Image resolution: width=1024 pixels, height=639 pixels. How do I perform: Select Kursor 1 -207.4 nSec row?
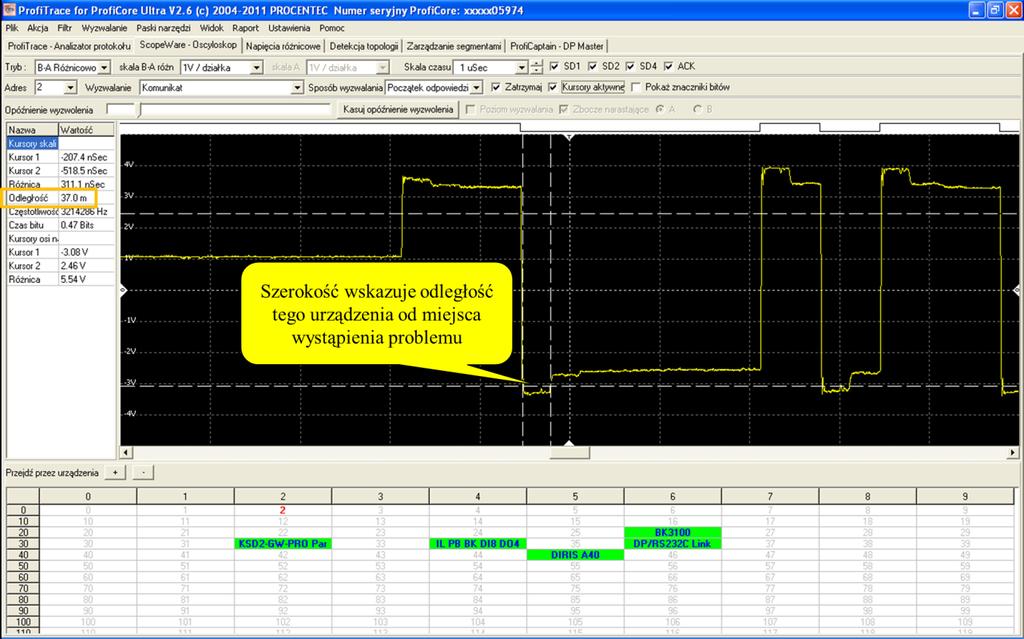click(61, 157)
